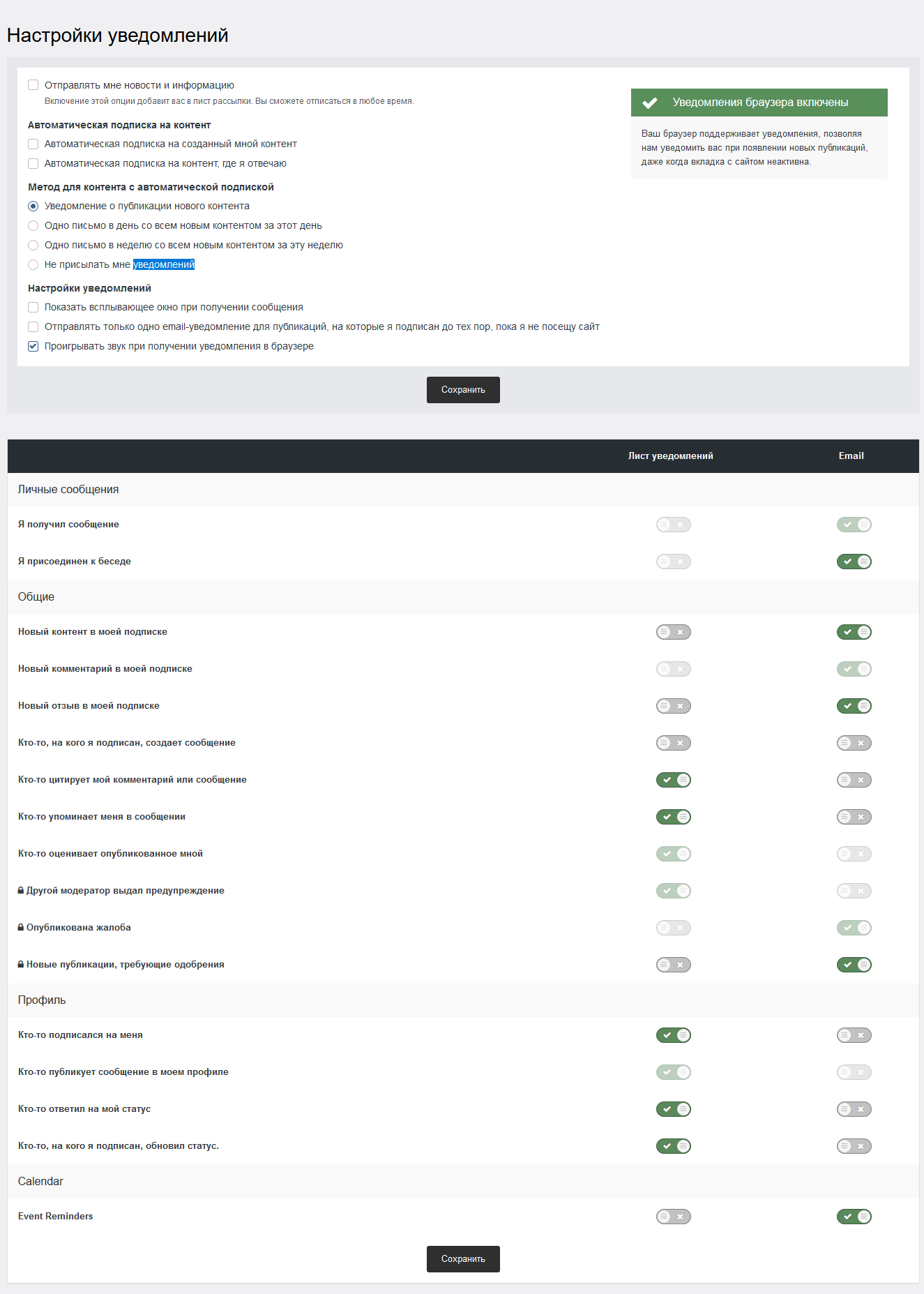The height and width of the screenshot is (1294, 924).
Task: Click the checkmark icon in browser notifications banner
Action: (650, 103)
